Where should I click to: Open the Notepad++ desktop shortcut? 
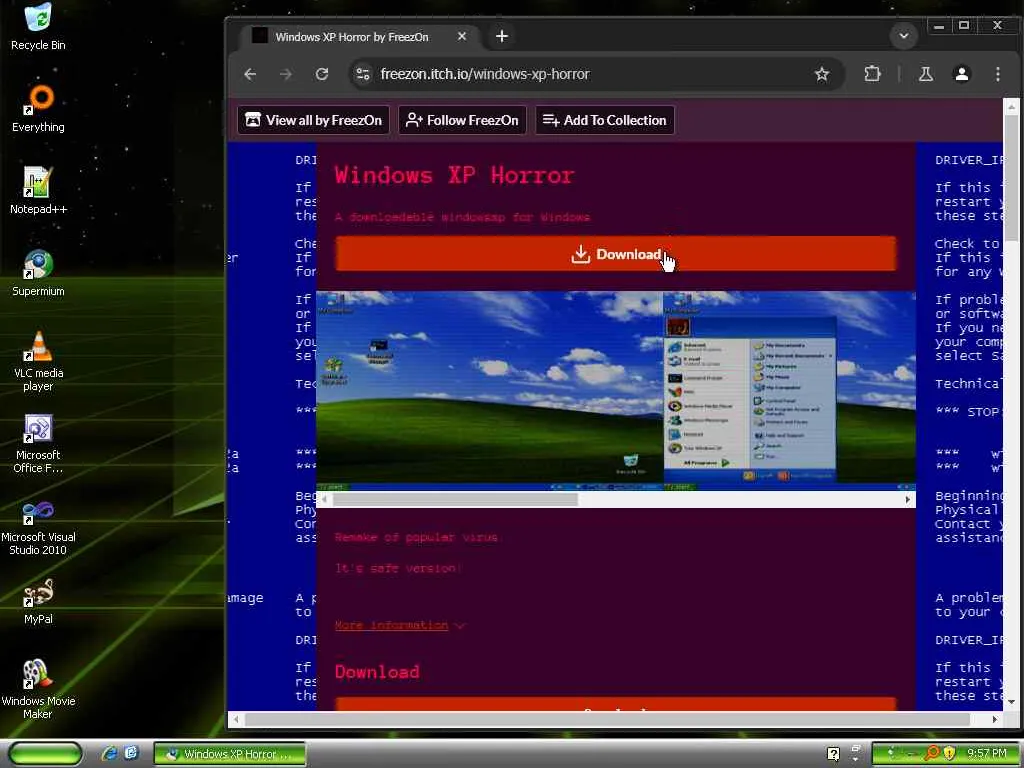pos(38,191)
